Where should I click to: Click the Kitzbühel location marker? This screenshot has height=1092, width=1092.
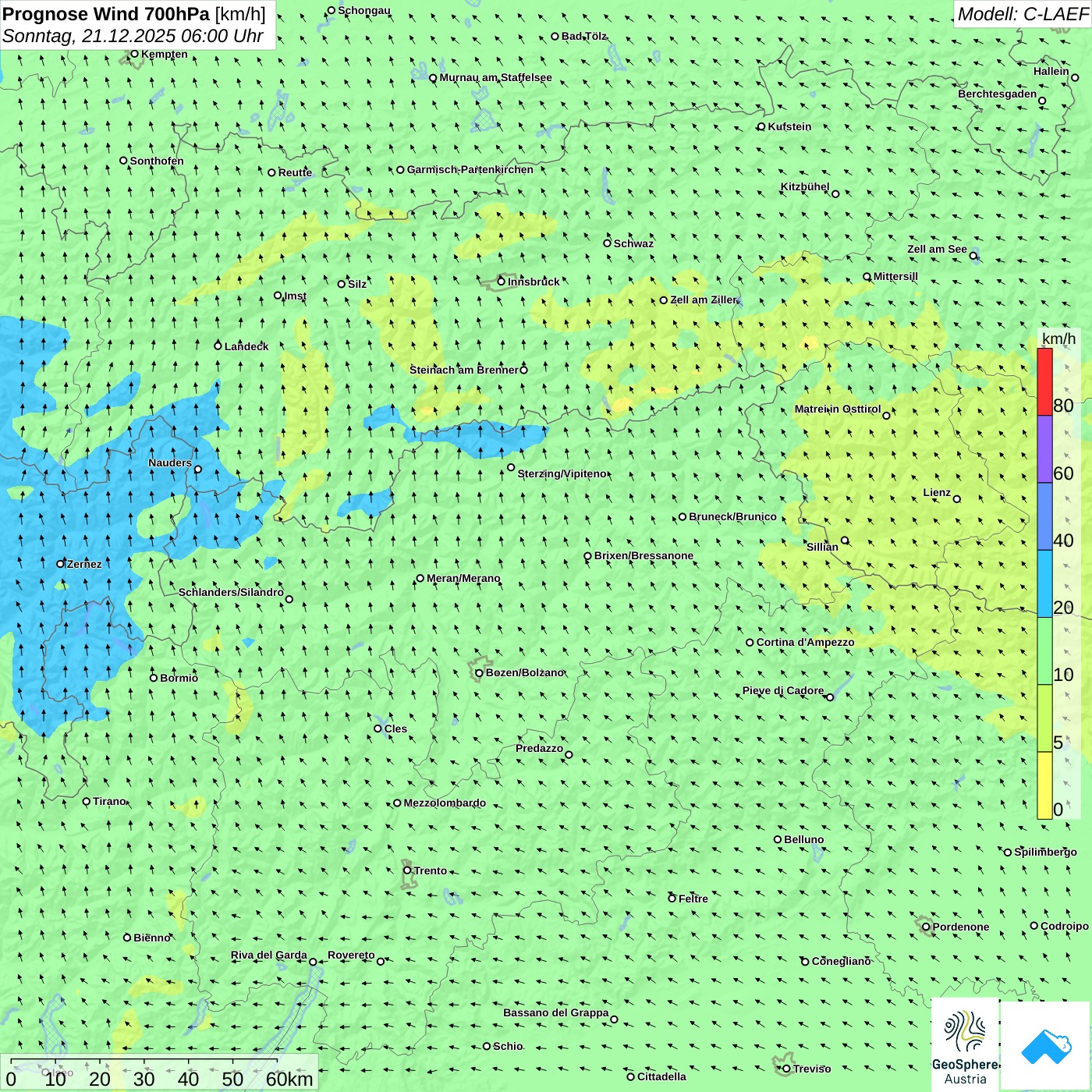835,193
